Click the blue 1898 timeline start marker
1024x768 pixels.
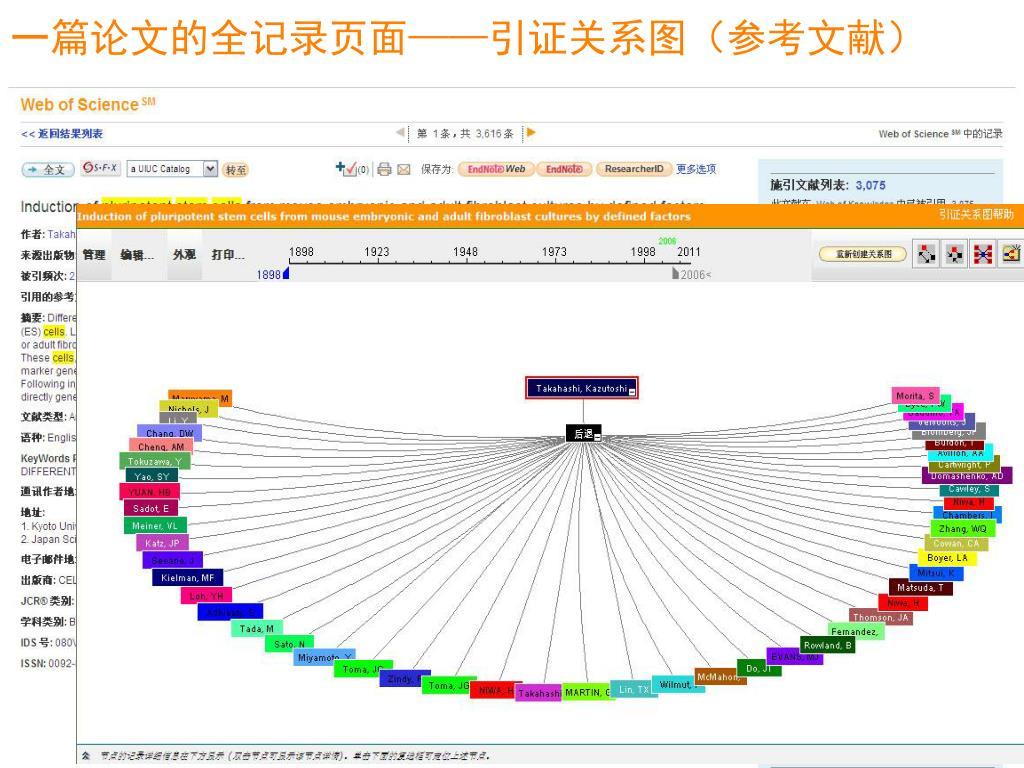(x=285, y=273)
